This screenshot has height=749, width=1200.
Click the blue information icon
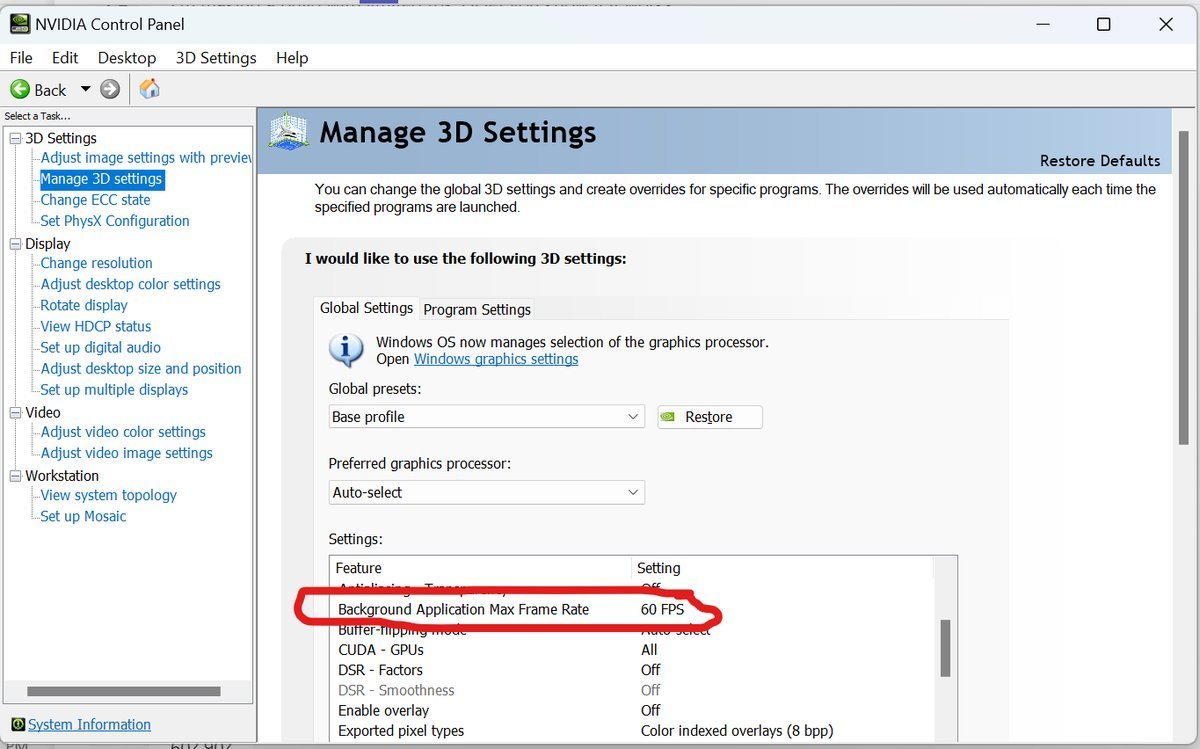[346, 350]
